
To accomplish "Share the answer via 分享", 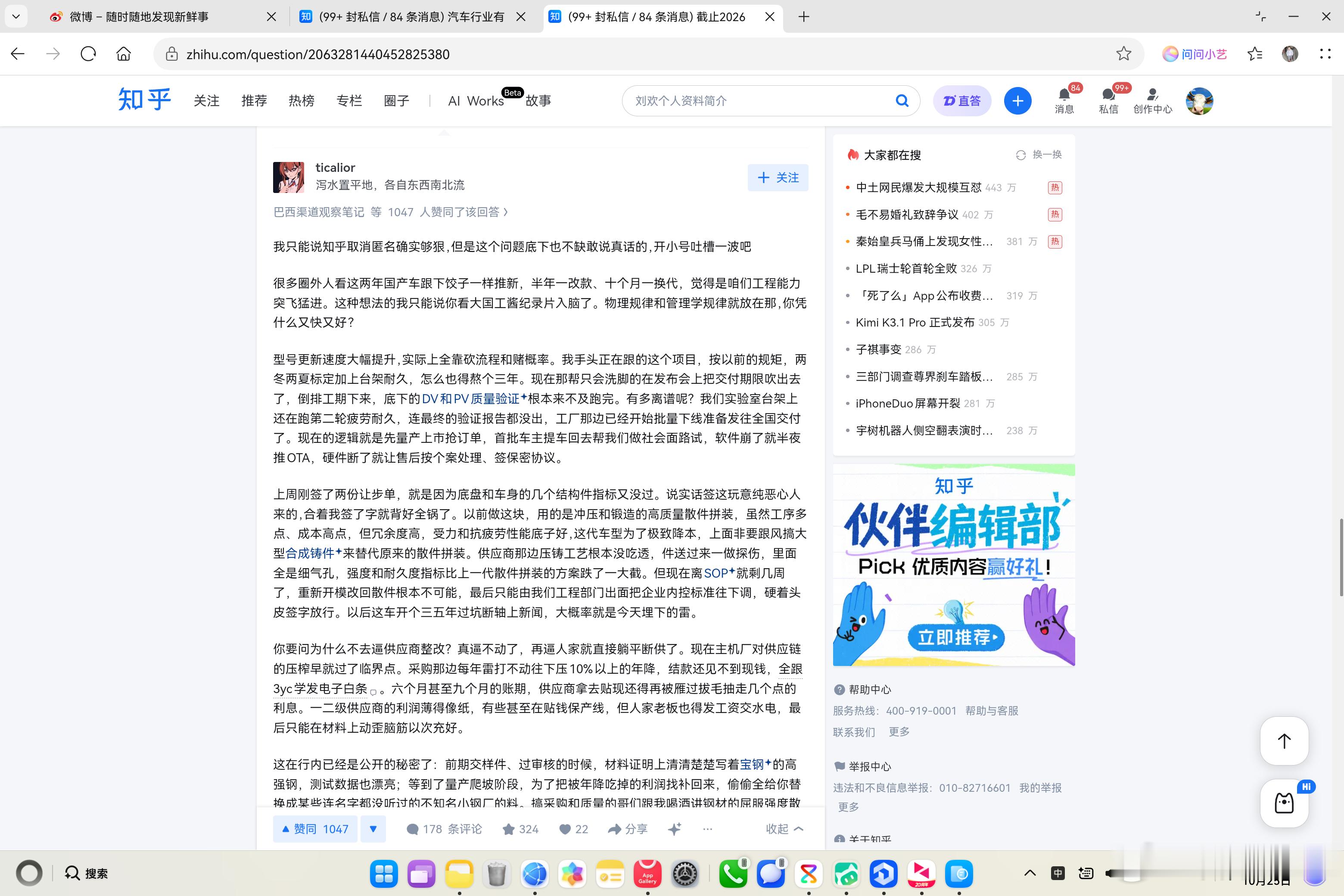I will point(628,828).
